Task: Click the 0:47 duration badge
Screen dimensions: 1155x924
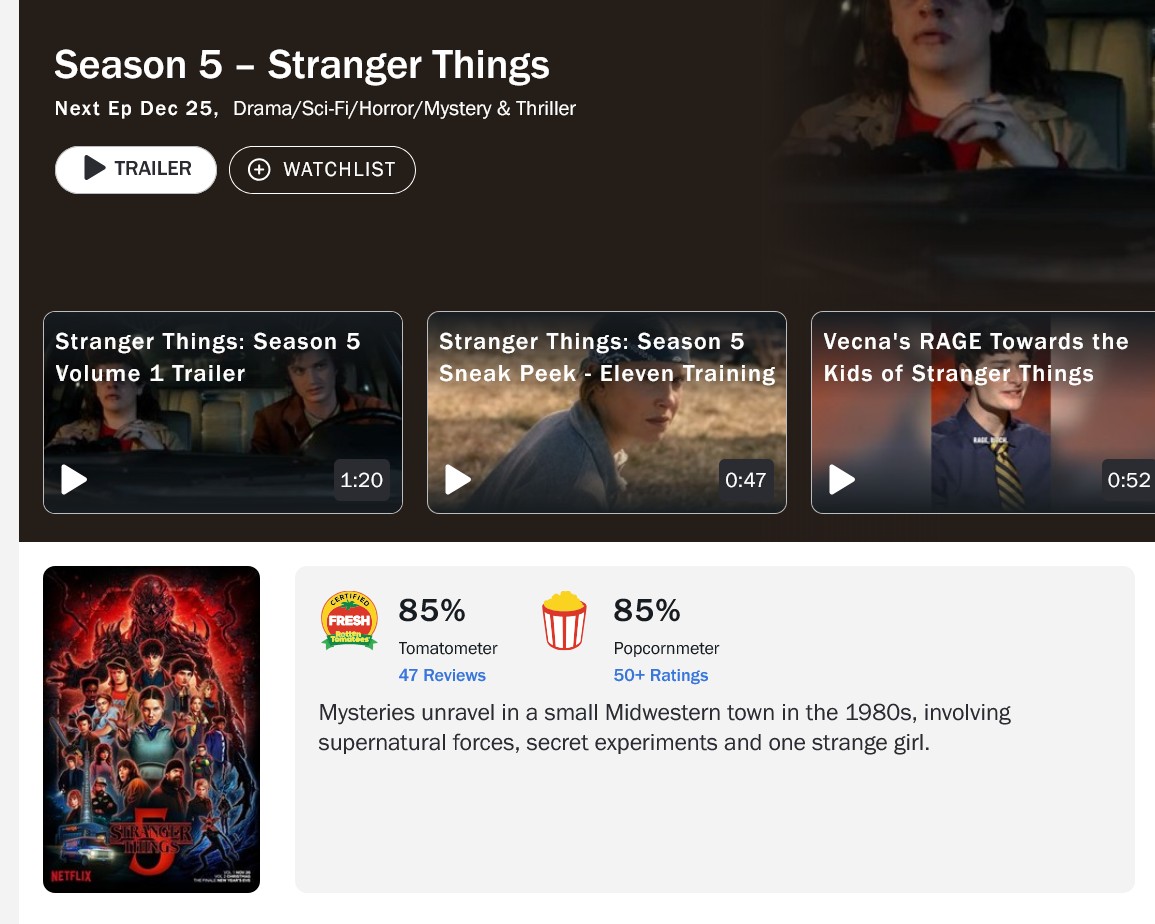Action: [746, 480]
